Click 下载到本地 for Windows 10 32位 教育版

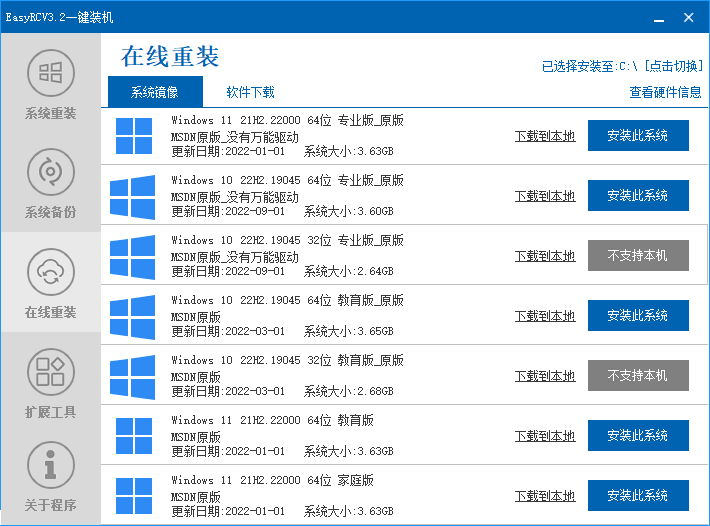[x=545, y=376]
